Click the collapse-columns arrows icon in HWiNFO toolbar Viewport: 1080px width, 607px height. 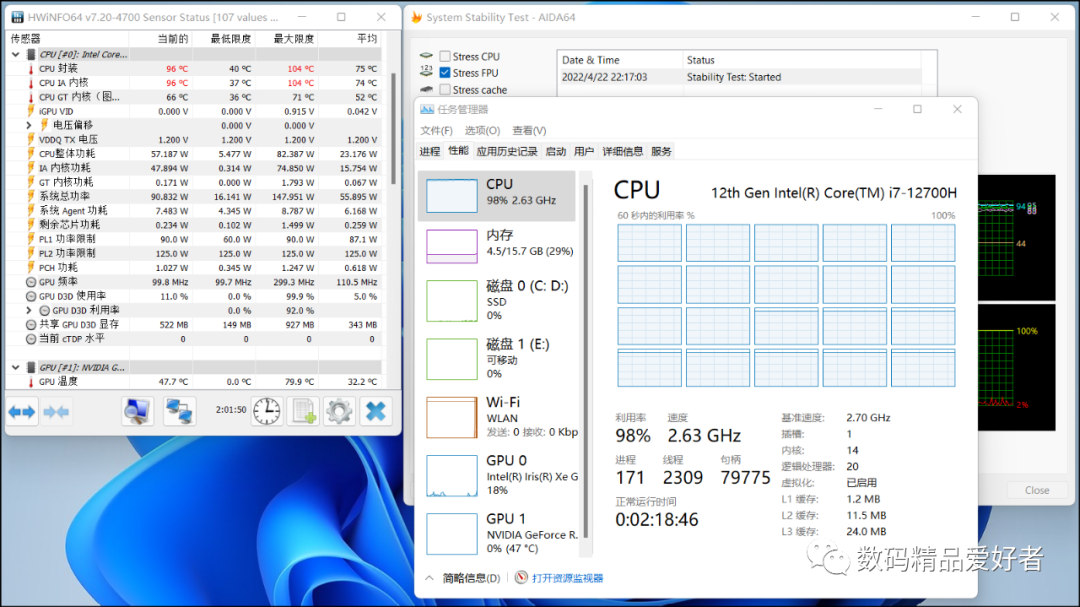pos(56,412)
